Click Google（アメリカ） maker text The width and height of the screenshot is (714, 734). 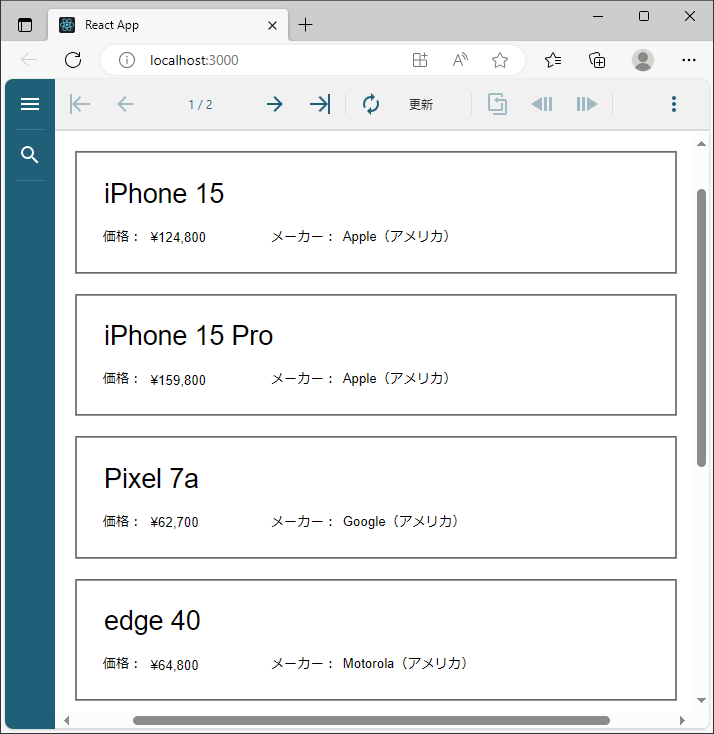coord(400,521)
